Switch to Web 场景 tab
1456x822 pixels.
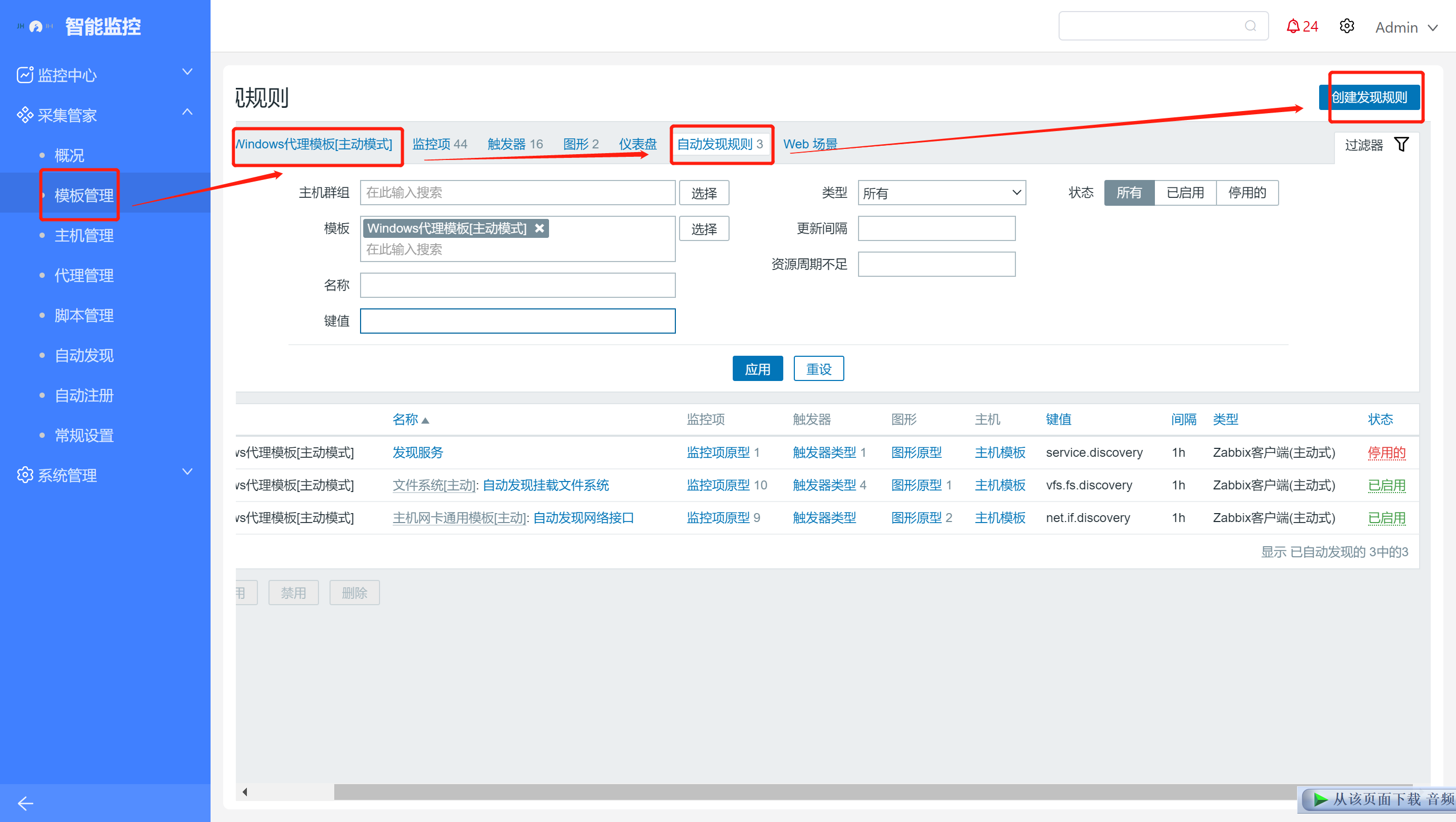810,144
